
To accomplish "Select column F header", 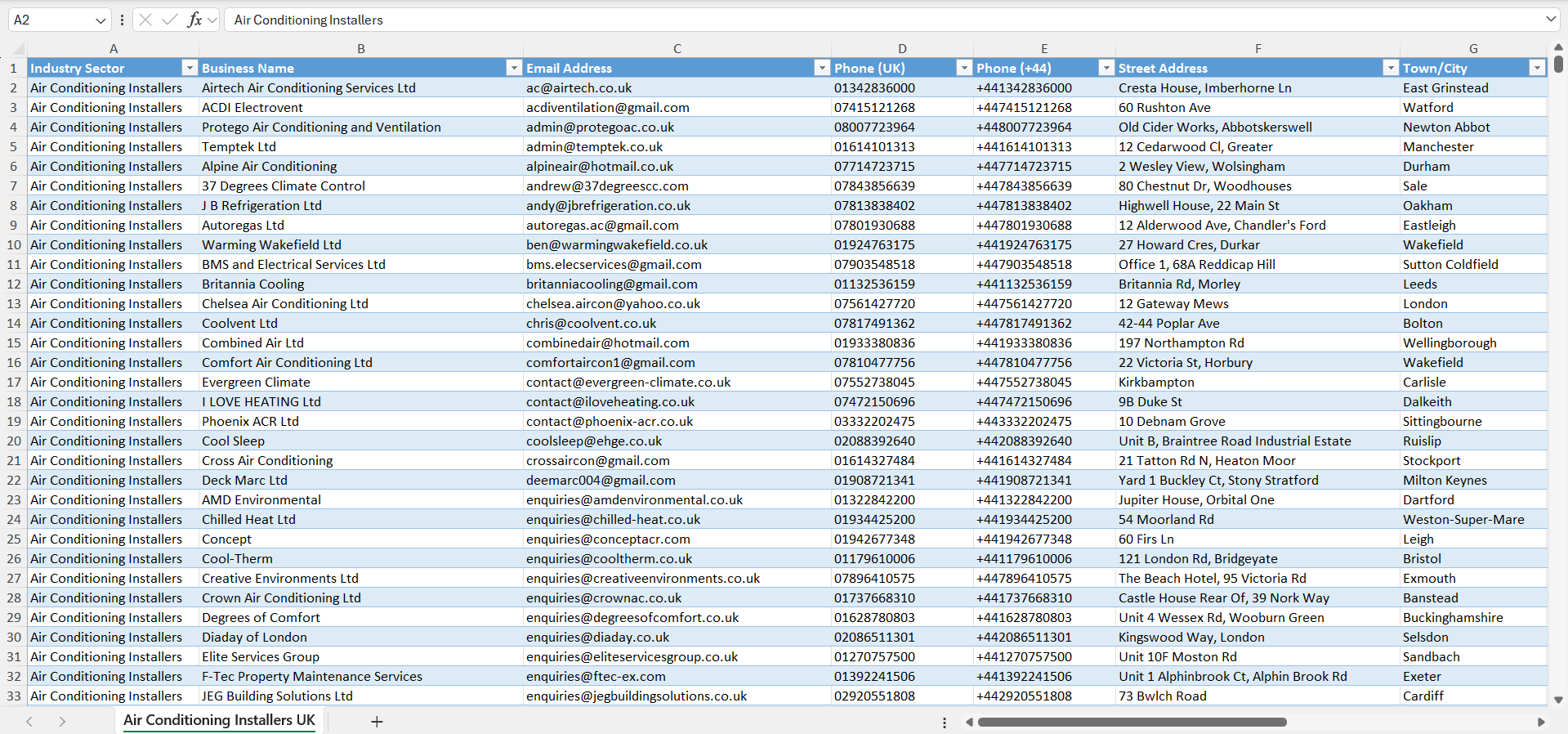I will click(x=1258, y=49).
